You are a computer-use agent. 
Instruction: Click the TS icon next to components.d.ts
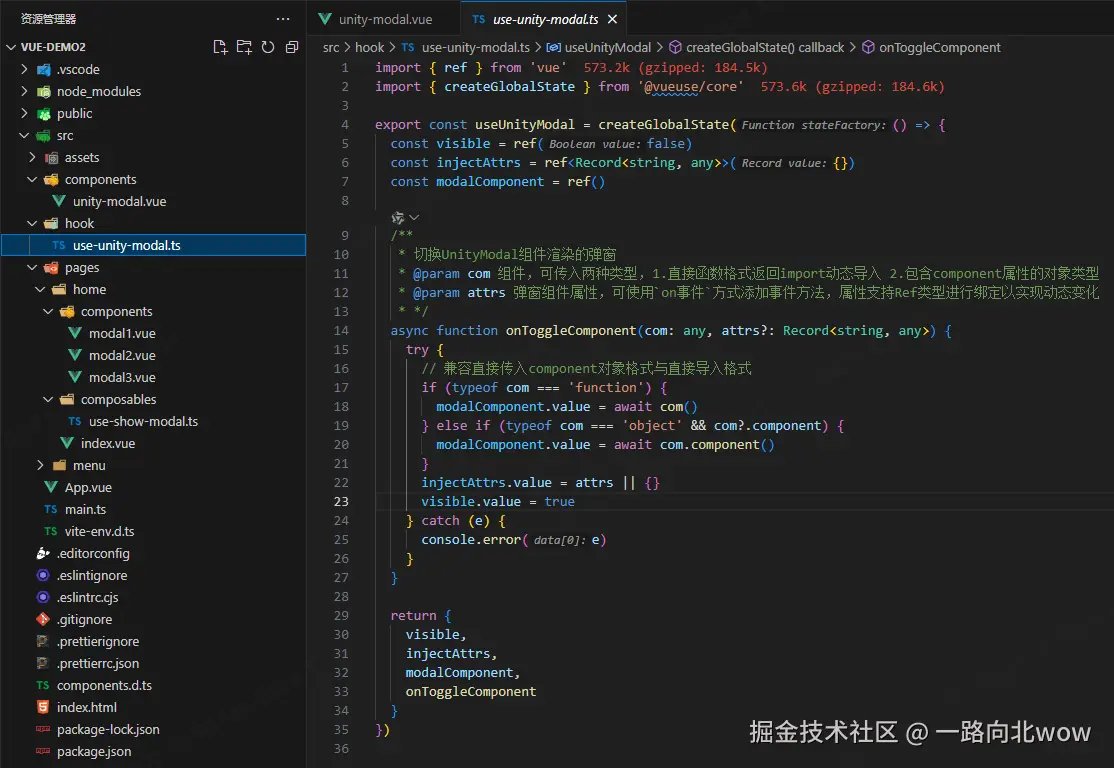tap(43, 686)
